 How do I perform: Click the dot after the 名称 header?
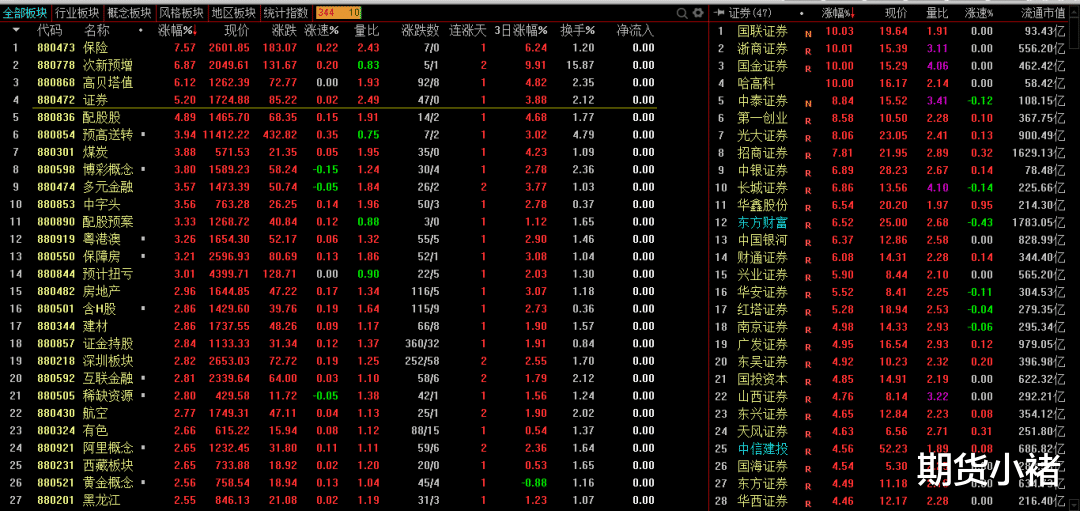pyautogui.click(x=141, y=31)
